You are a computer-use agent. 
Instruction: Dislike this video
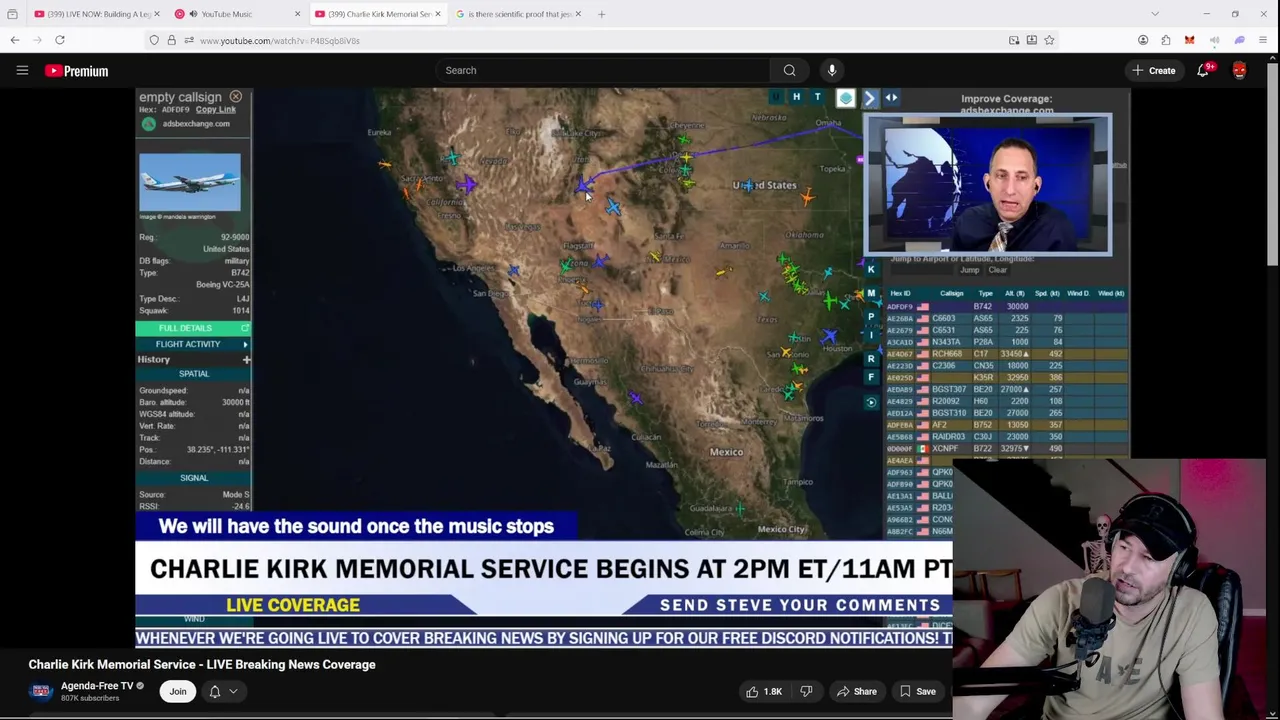pos(806,691)
